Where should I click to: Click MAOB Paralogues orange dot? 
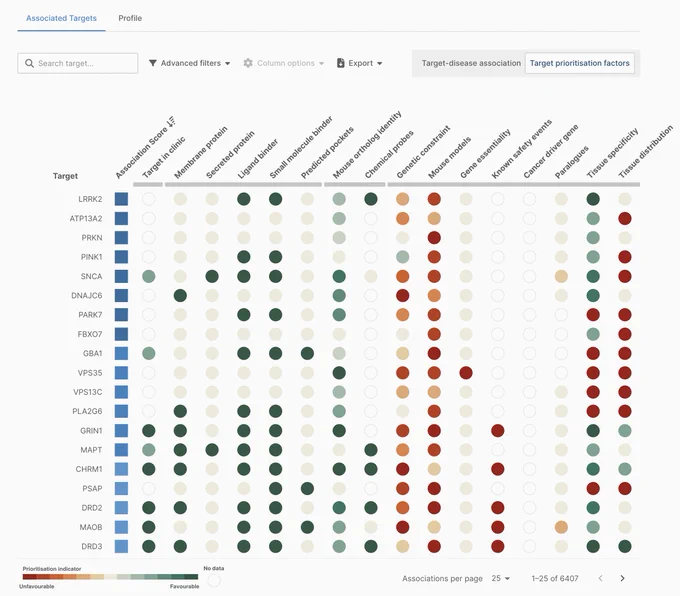561,527
